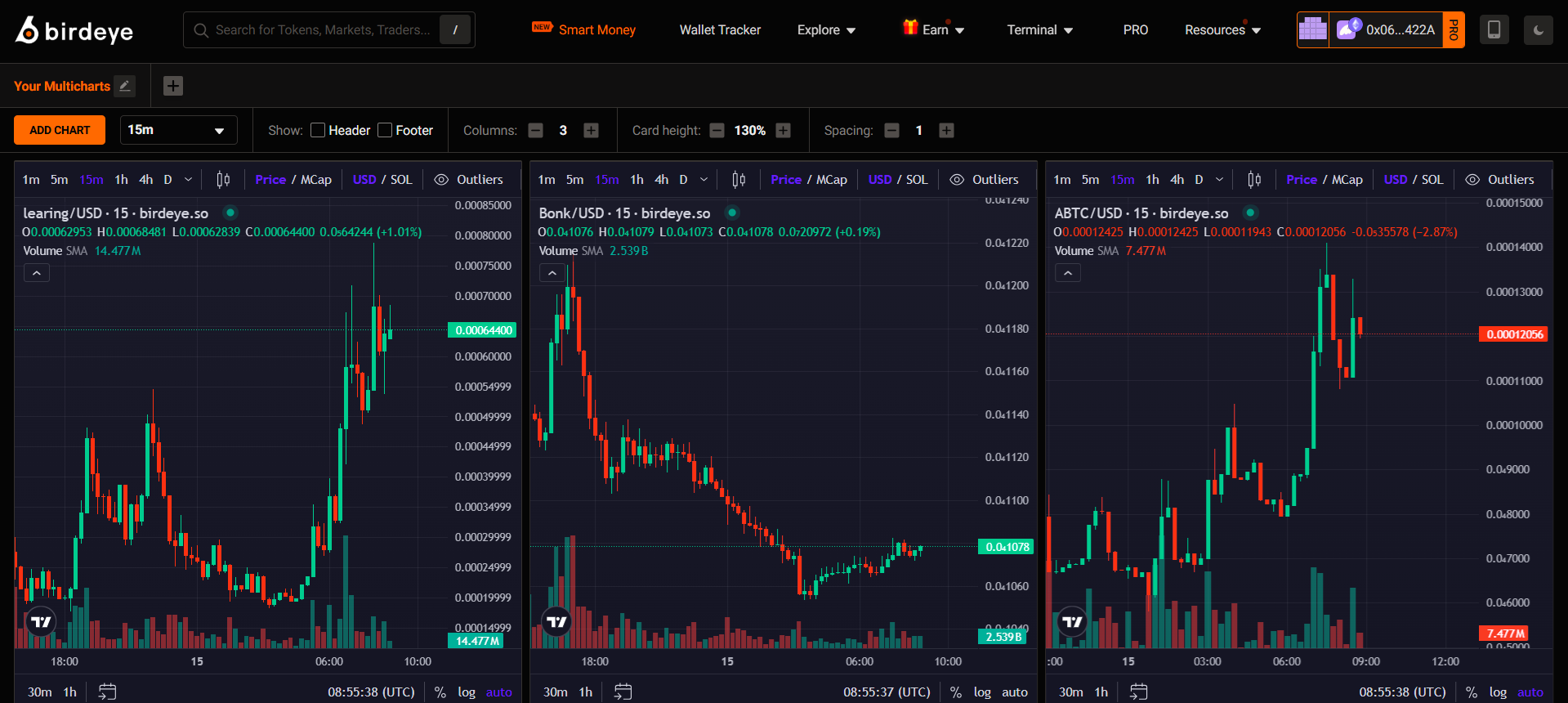Image resolution: width=1568 pixels, height=703 pixels.
Task: Decrease spacing with minus button
Action: pos(892,131)
